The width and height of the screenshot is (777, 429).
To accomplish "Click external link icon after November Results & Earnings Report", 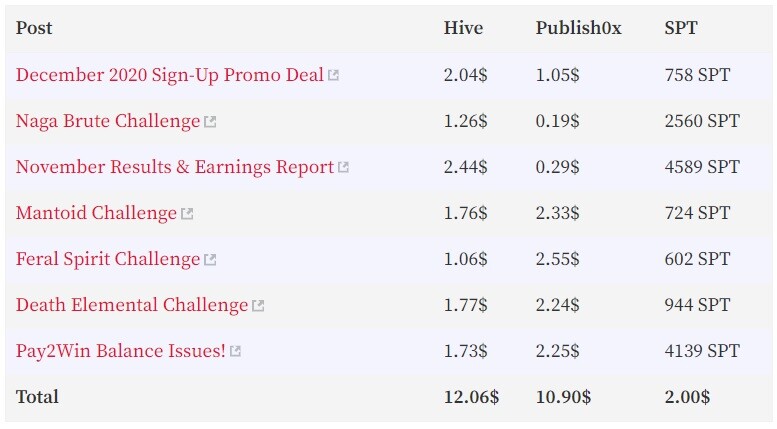I will (x=343, y=167).
